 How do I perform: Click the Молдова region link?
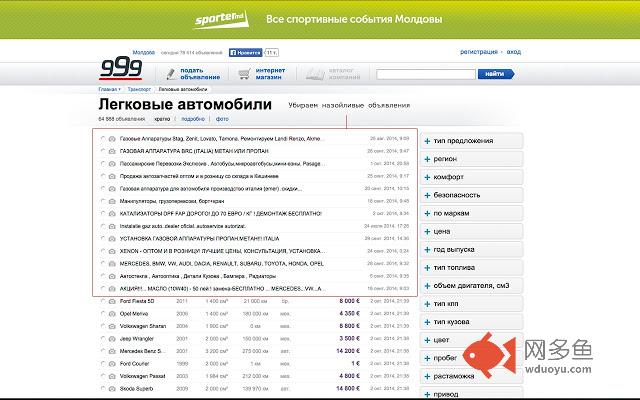tap(144, 52)
